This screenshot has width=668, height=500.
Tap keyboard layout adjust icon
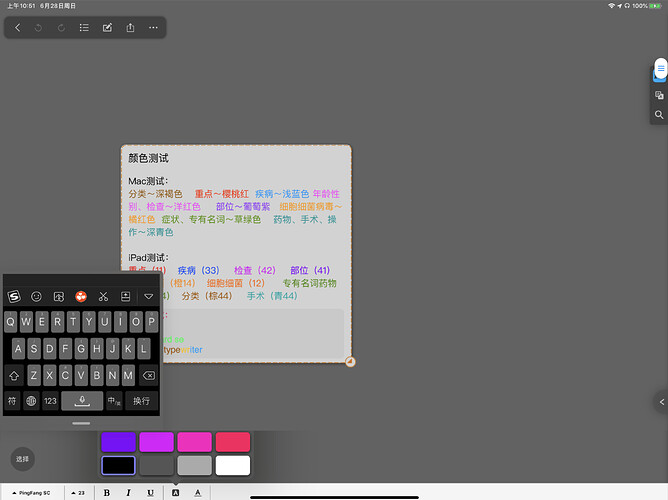126,296
